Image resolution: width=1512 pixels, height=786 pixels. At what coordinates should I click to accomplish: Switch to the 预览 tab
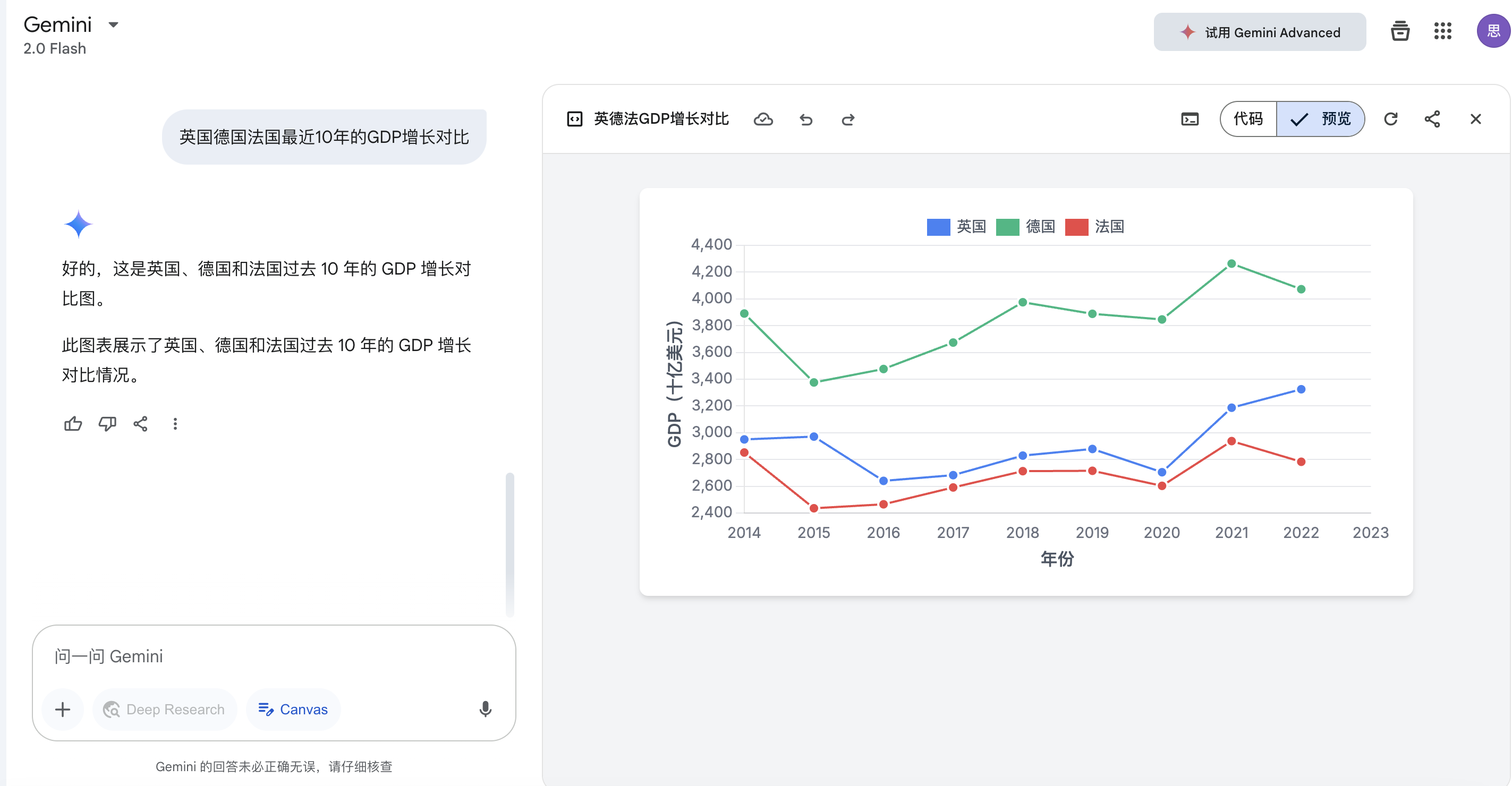(1321, 119)
